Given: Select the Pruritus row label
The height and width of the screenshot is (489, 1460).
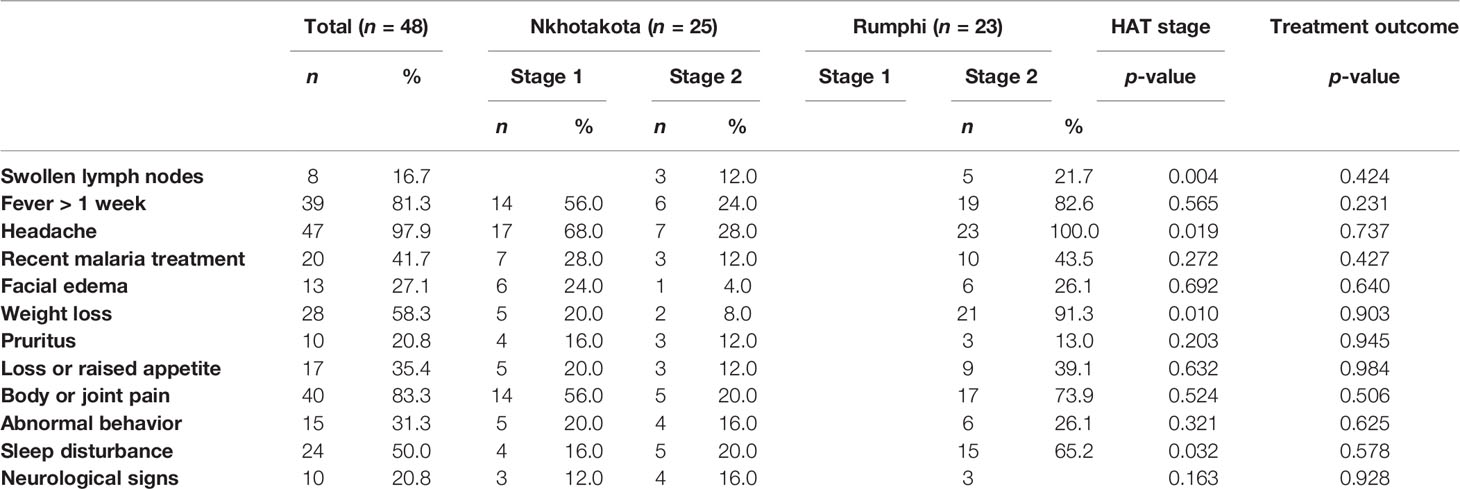Looking at the screenshot, I should 40,341.
